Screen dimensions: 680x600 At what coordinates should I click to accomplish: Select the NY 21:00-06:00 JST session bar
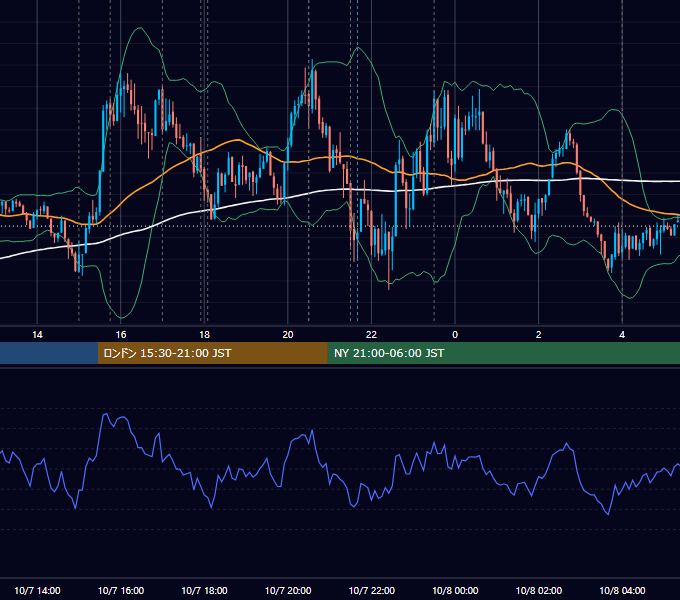[x=503, y=353]
